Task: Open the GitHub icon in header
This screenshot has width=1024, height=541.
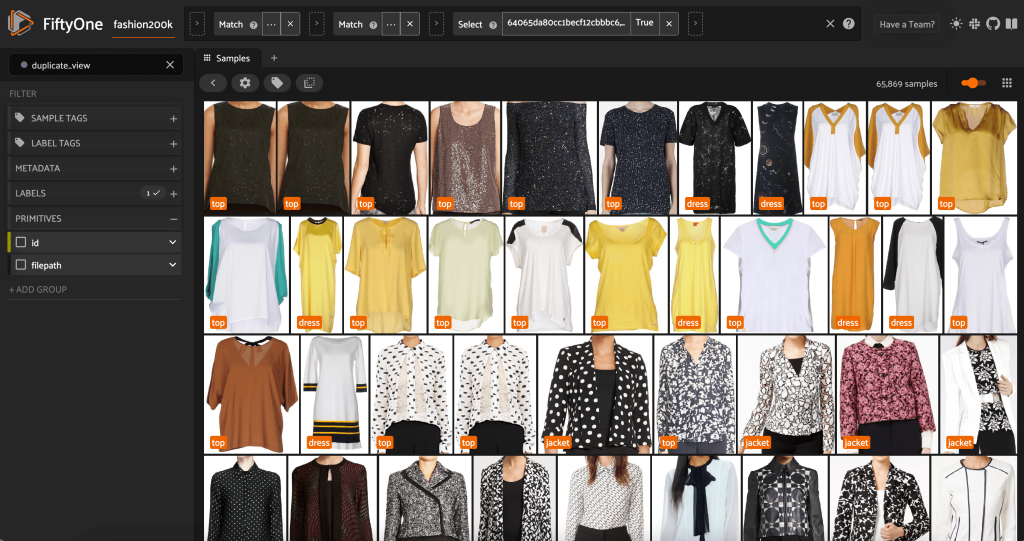Action: pos(992,23)
